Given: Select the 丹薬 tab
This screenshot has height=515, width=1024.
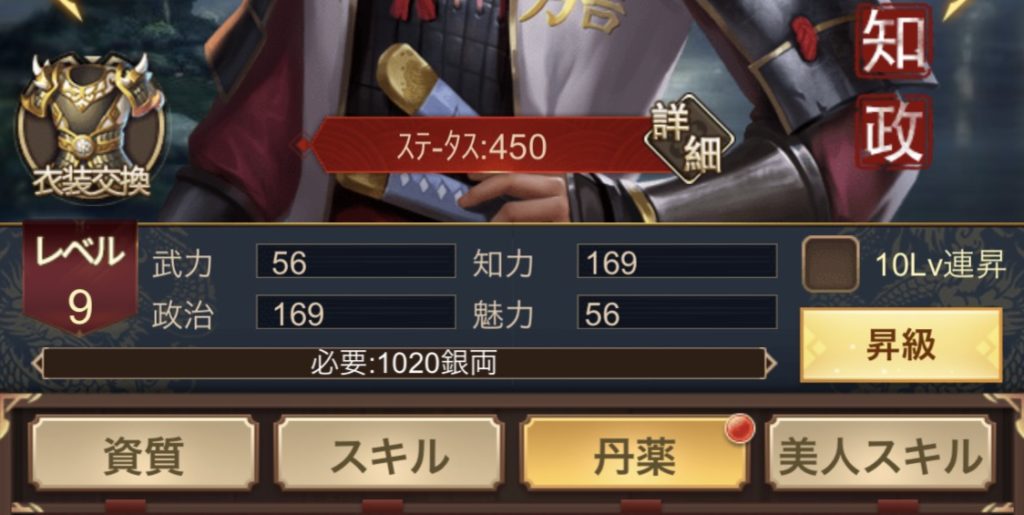Looking at the screenshot, I should (x=634, y=453).
